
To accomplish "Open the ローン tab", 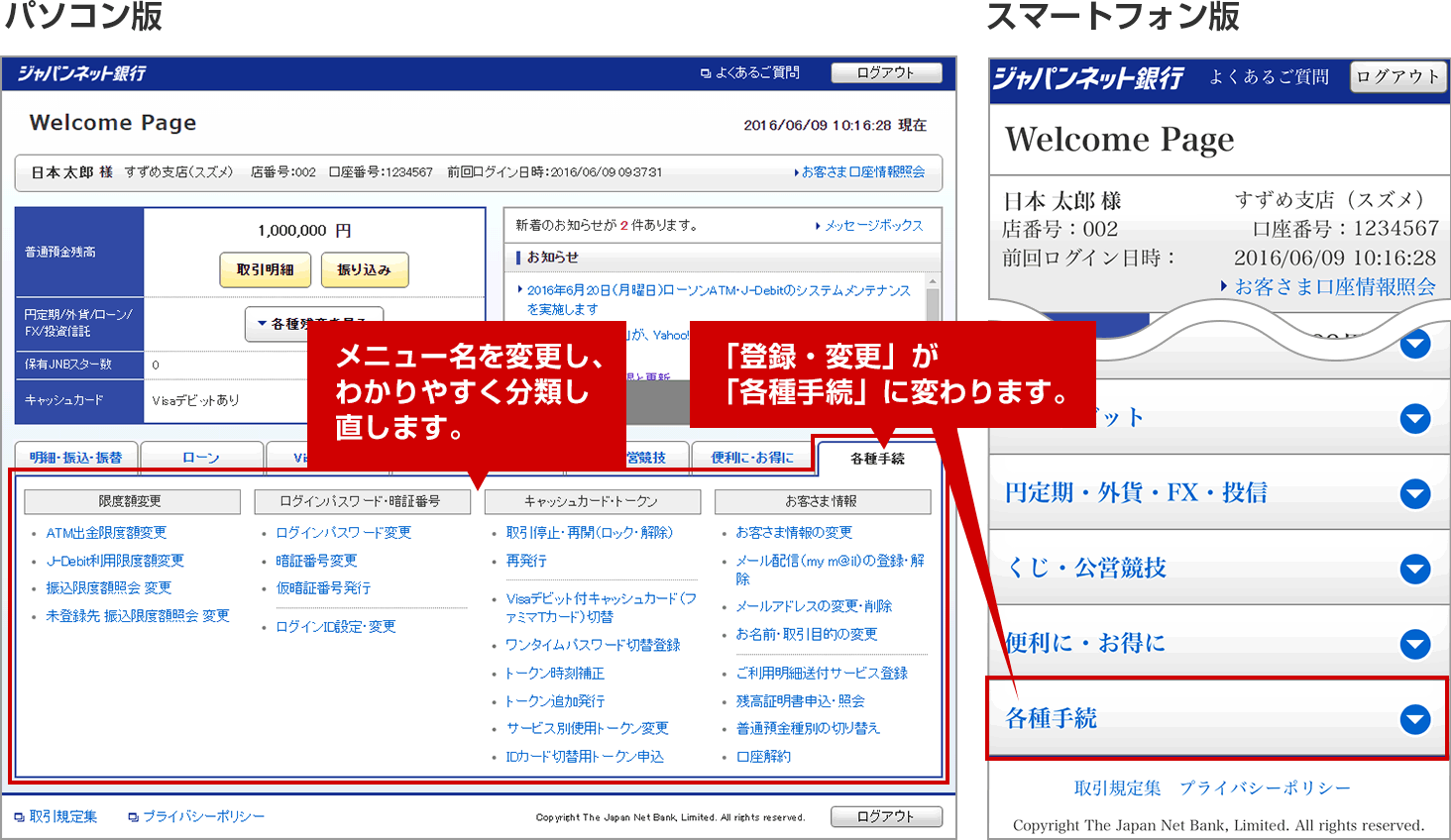I will click(x=201, y=458).
